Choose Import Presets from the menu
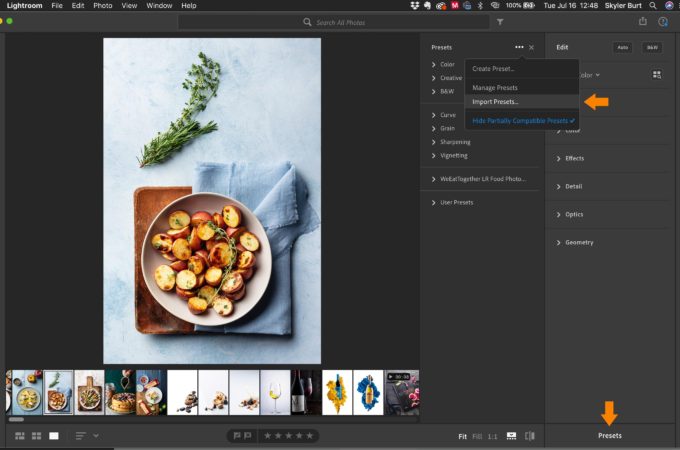This screenshot has width=680, height=450. tap(522, 102)
